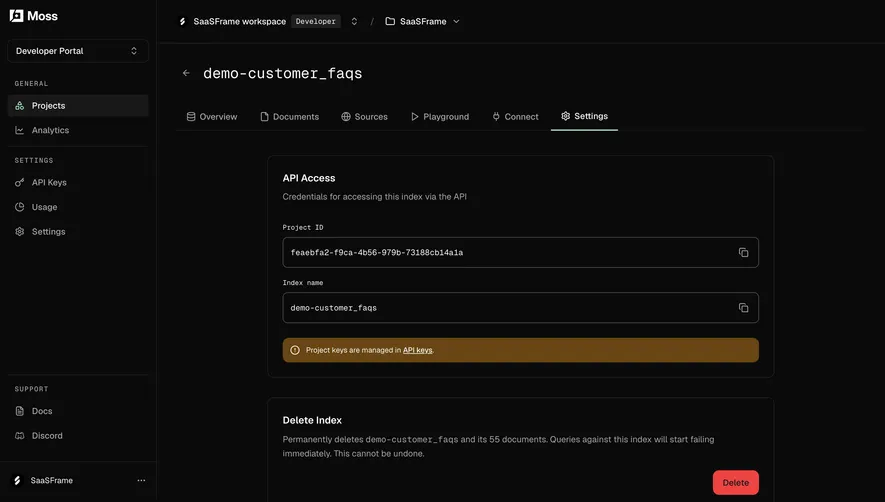This screenshot has height=502, width=885.
Task: Click the SaaSFrame account name in the sidebar footer
Action: [51, 481]
